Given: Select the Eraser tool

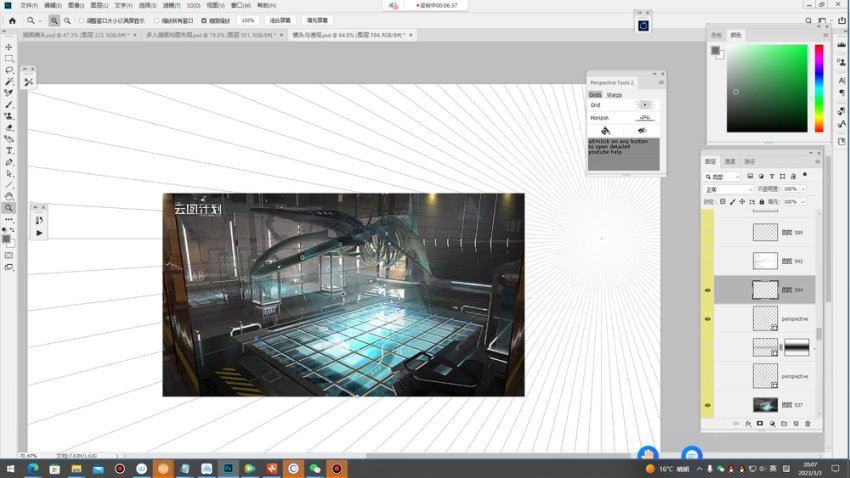Looking at the screenshot, I should [9, 128].
